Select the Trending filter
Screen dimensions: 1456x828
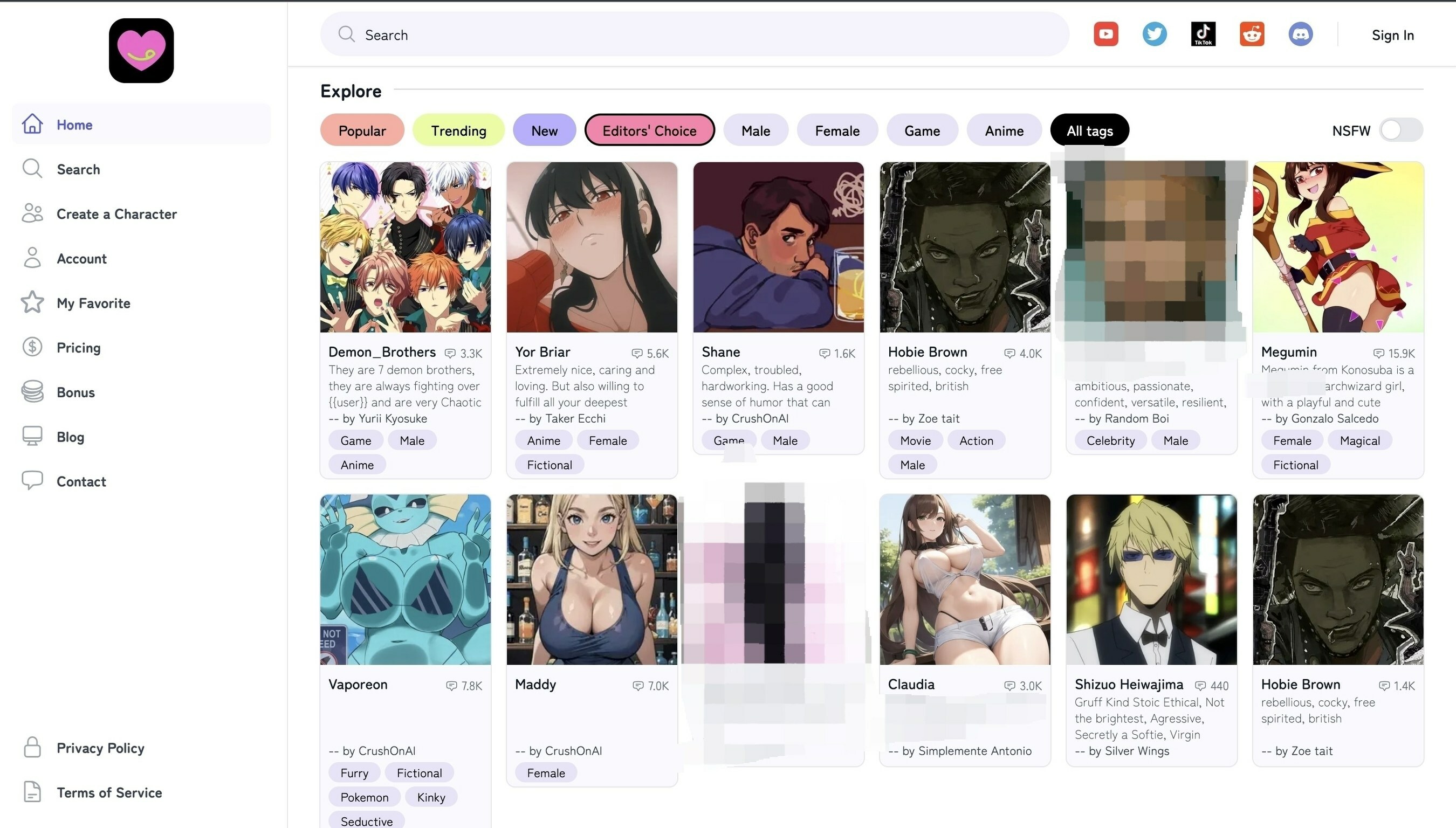click(458, 130)
